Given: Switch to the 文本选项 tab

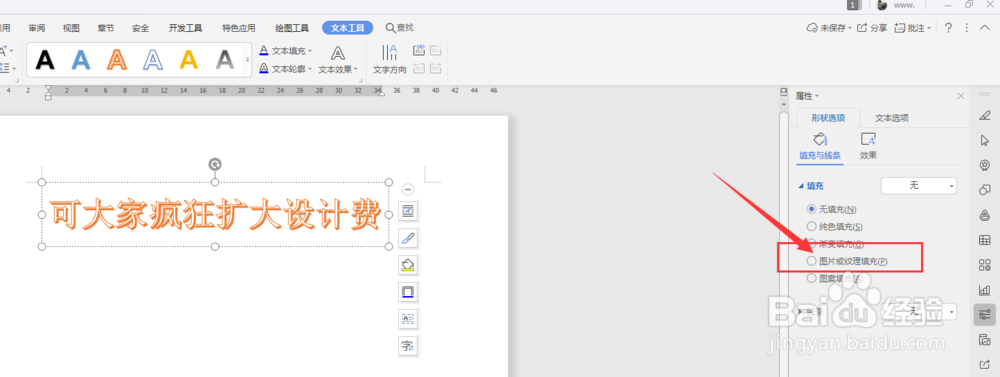Looking at the screenshot, I should [x=892, y=118].
